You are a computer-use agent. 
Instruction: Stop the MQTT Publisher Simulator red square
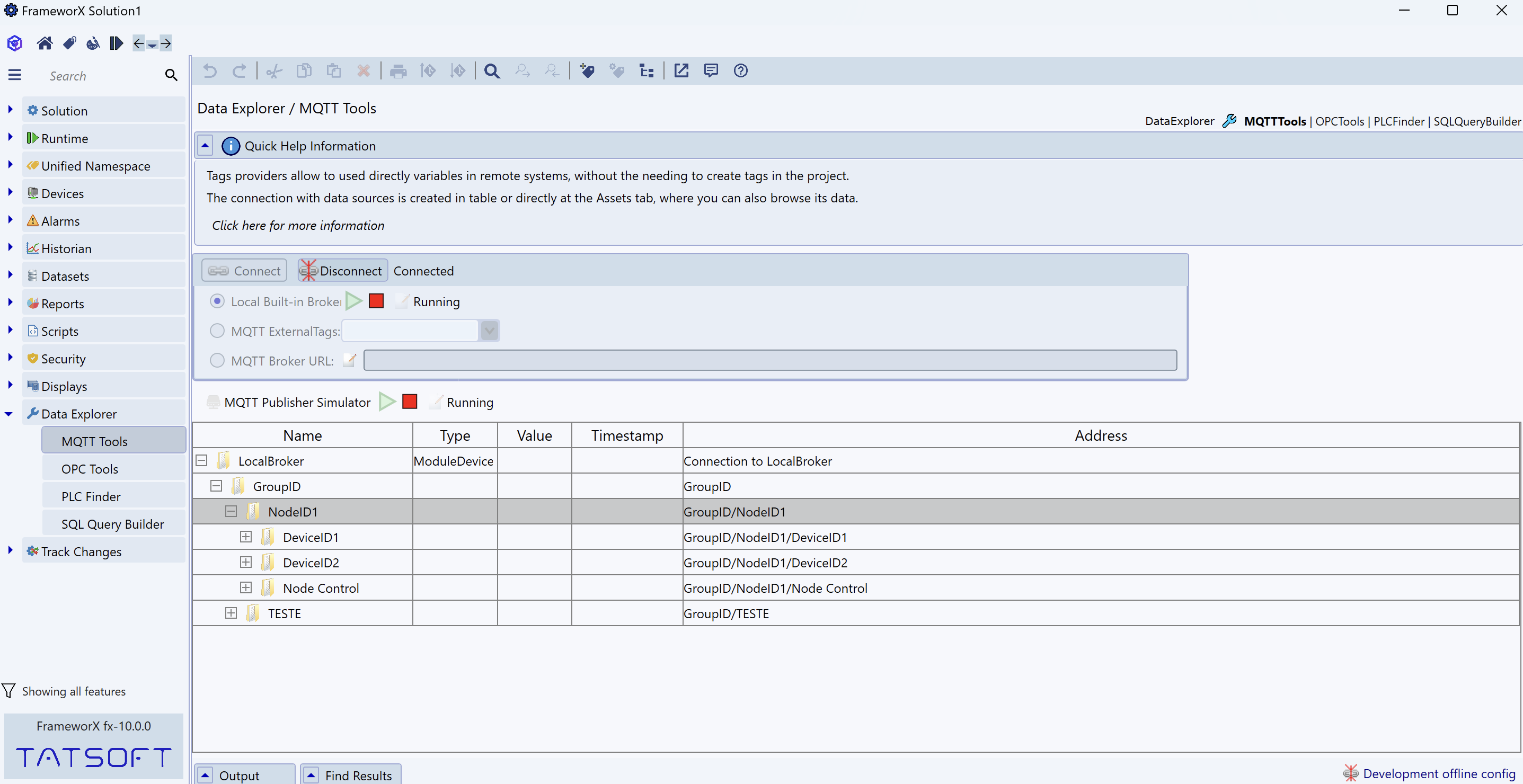pyautogui.click(x=409, y=402)
